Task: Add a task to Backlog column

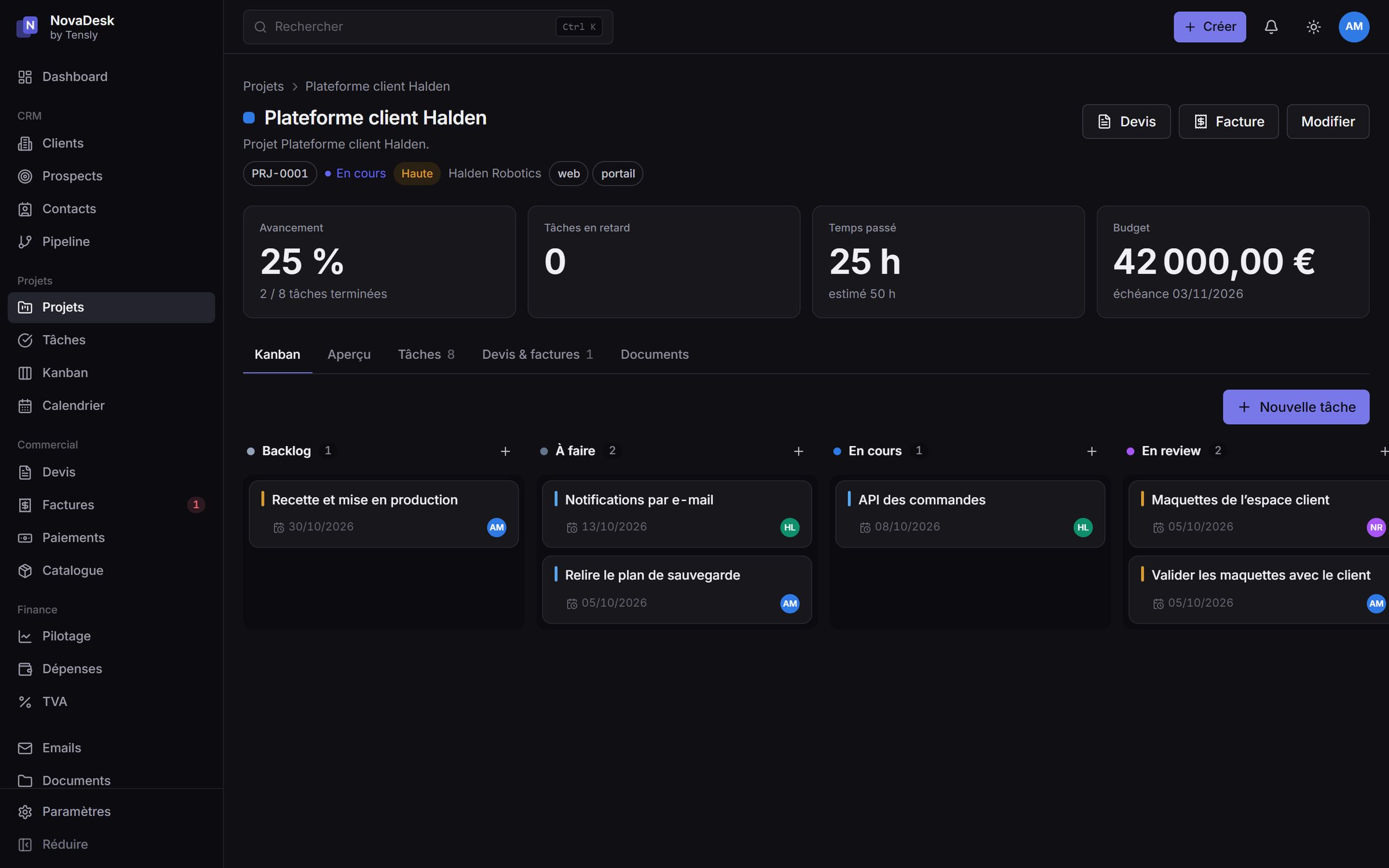Action: coord(505,451)
